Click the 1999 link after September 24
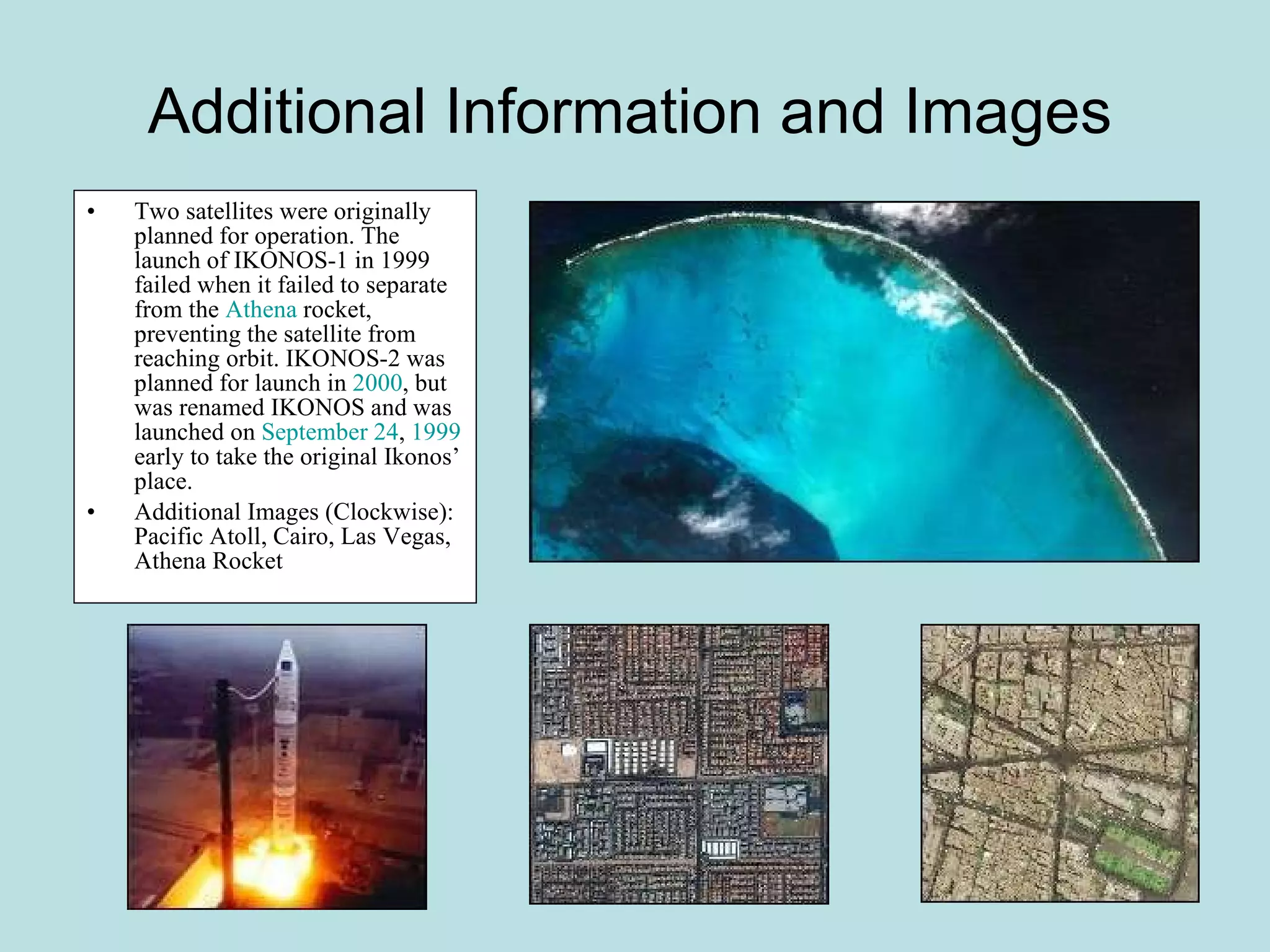The height and width of the screenshot is (952, 1270). point(436,432)
